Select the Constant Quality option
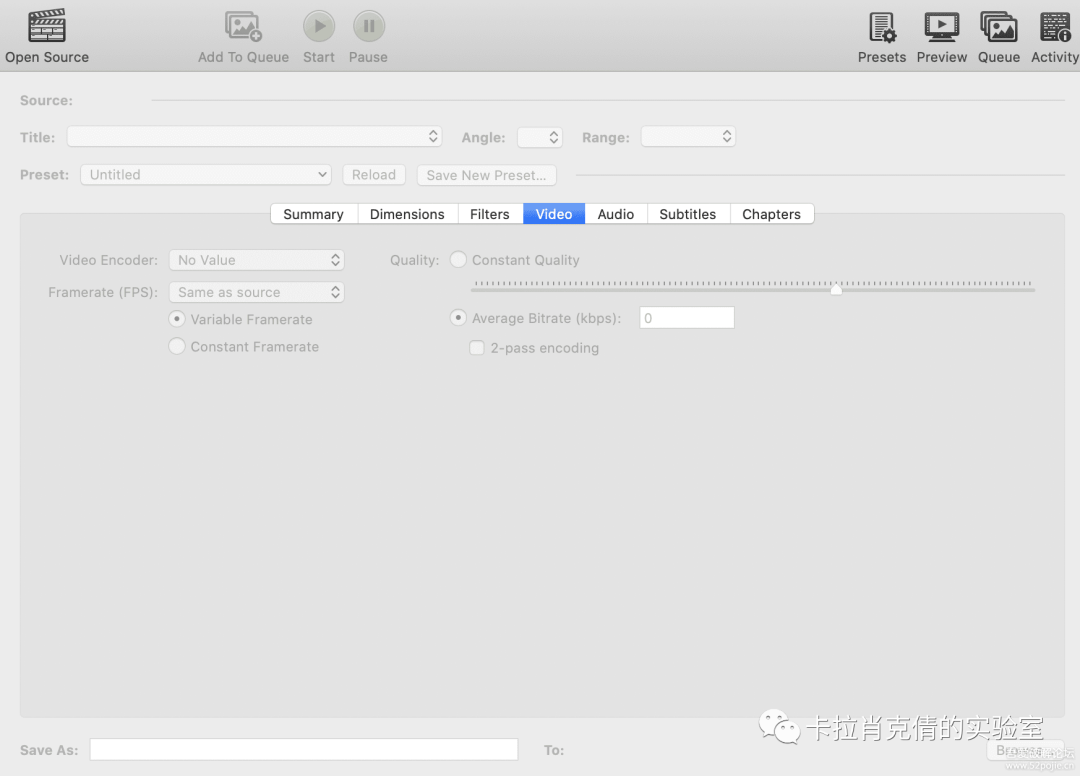The width and height of the screenshot is (1080, 776). pyautogui.click(x=458, y=259)
